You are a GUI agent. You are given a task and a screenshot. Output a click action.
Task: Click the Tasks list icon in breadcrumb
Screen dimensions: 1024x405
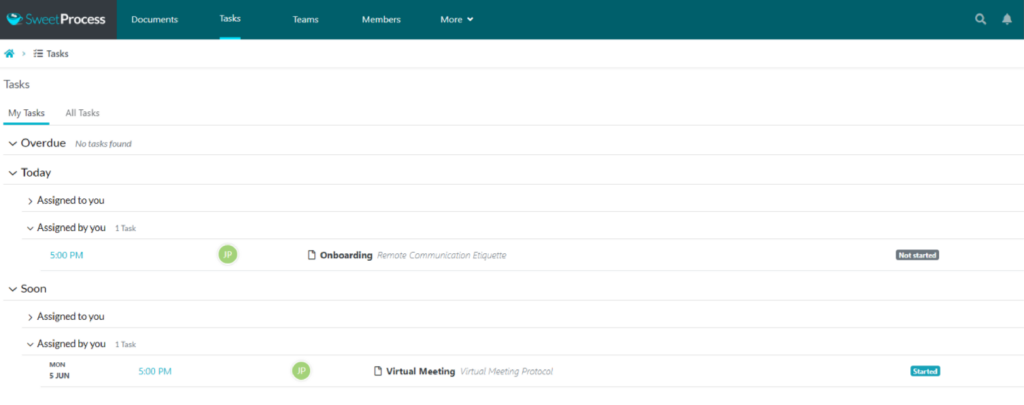39,54
